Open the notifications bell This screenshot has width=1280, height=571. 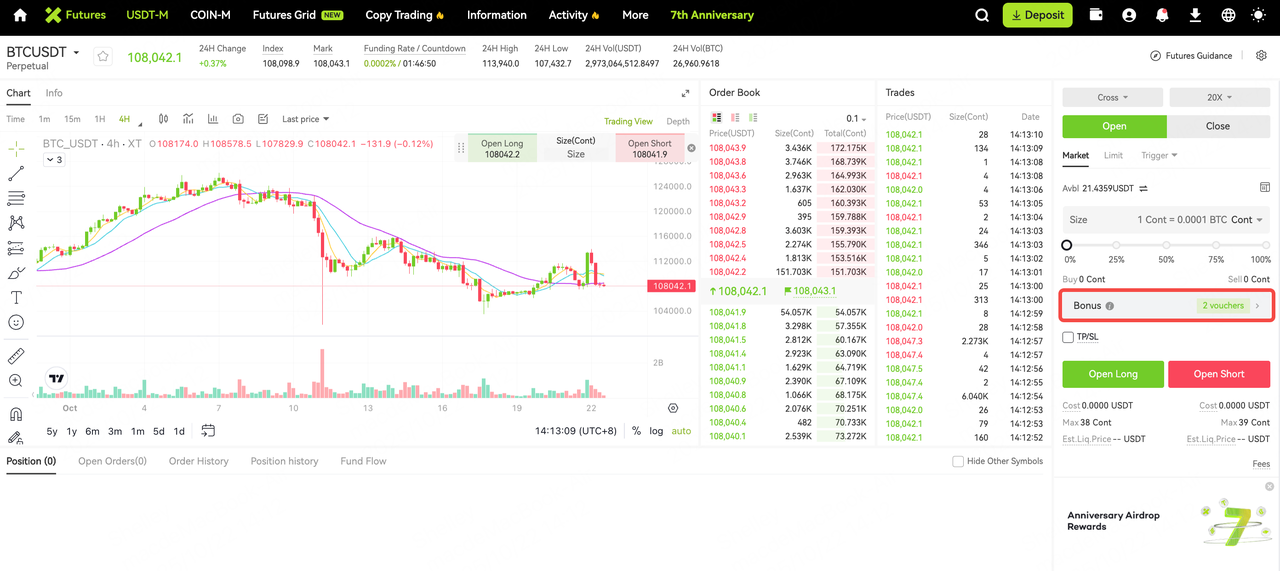(x=1162, y=15)
